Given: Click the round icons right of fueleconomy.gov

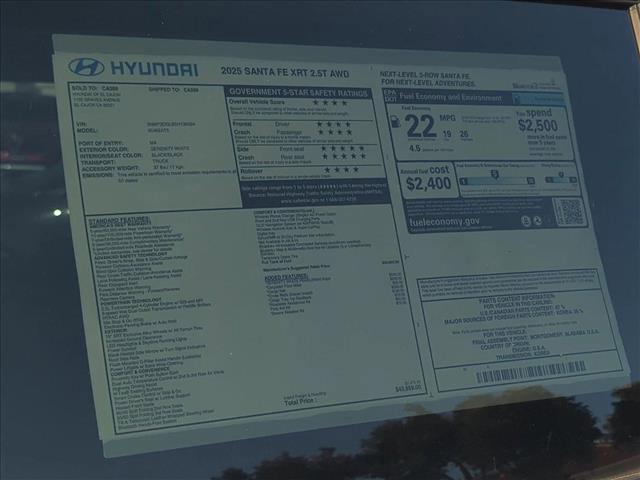Looking at the screenshot, I should coord(531,221).
